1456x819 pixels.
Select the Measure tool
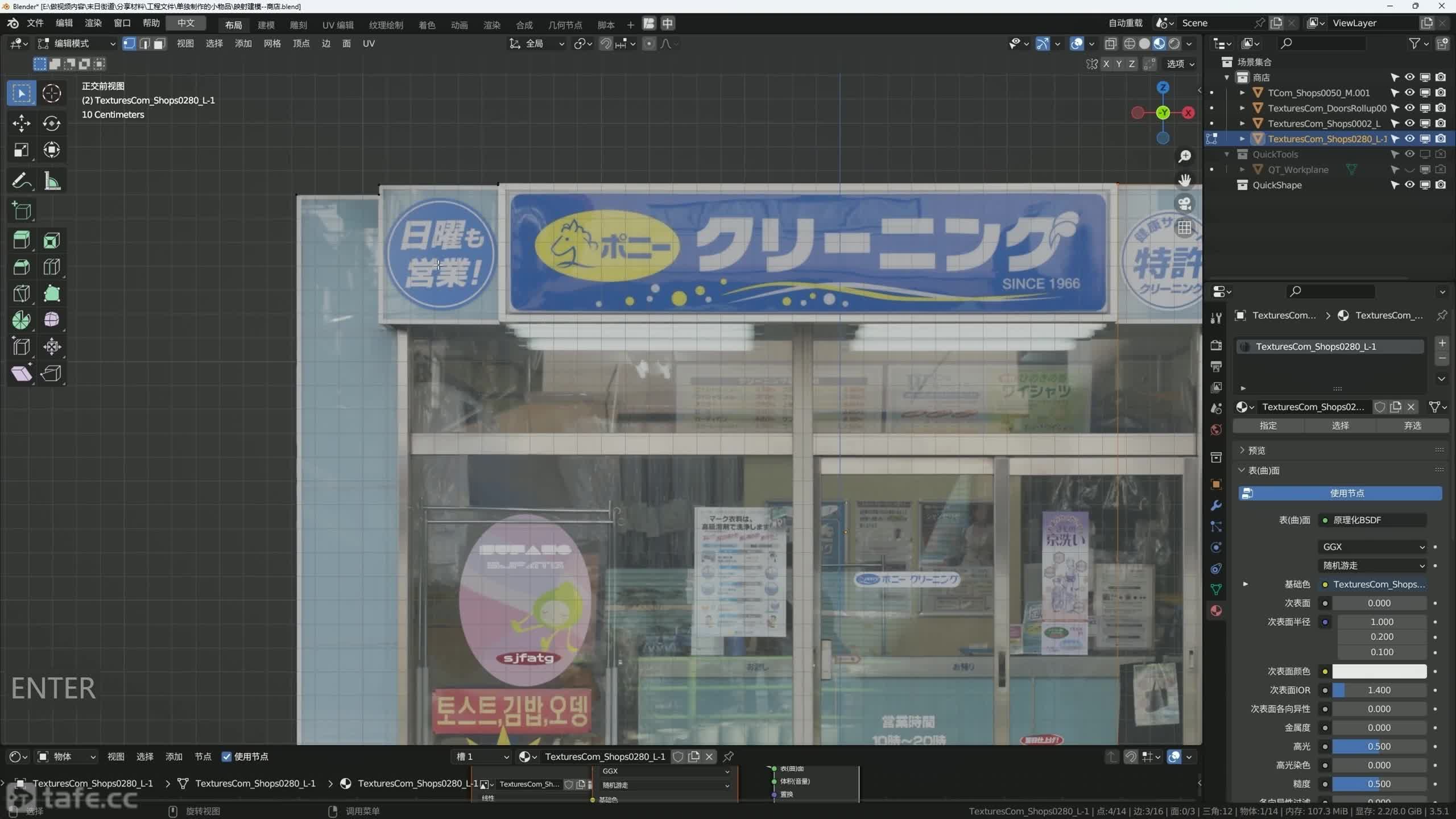pos(52,181)
